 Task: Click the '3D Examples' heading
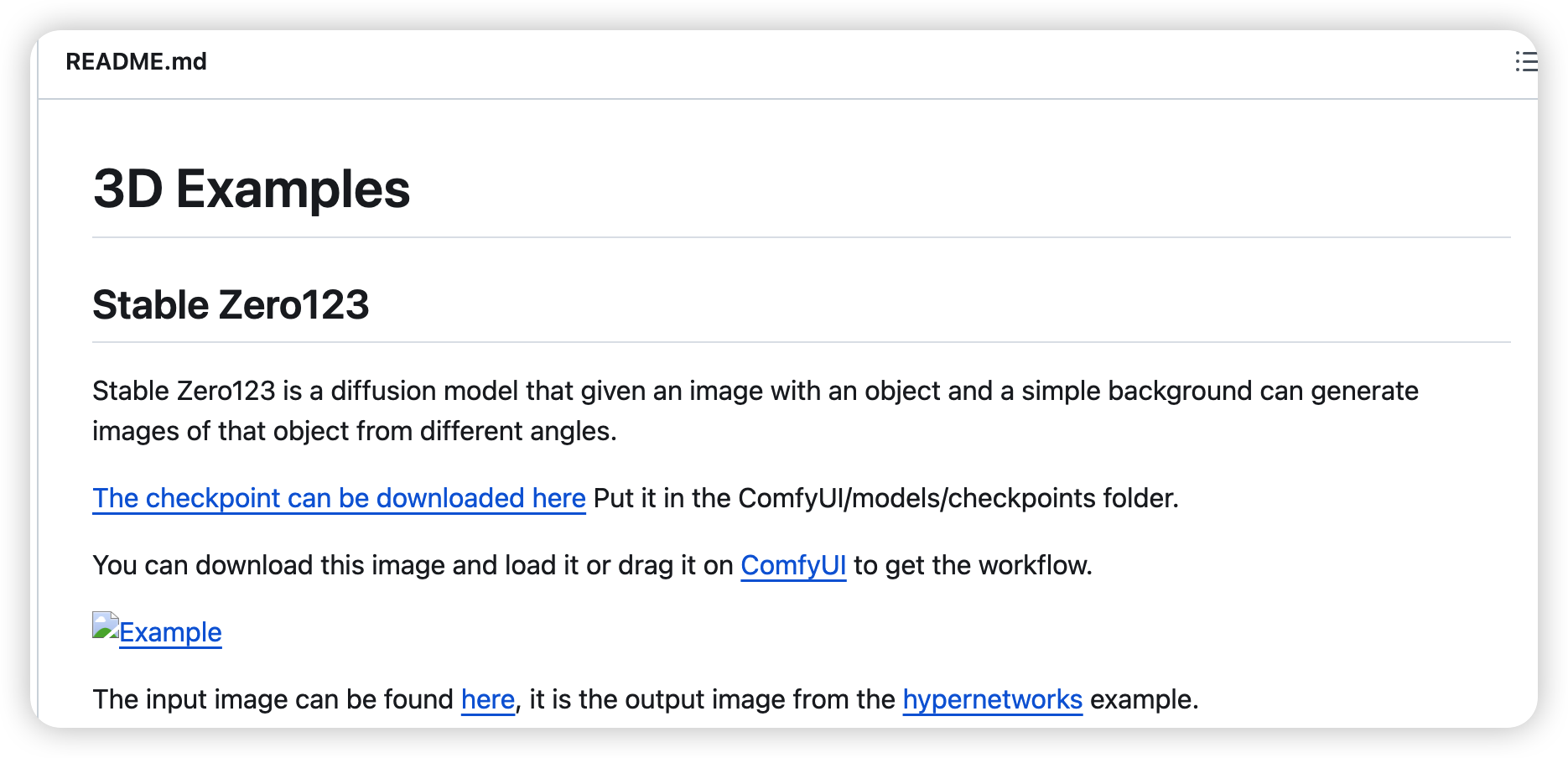(252, 189)
